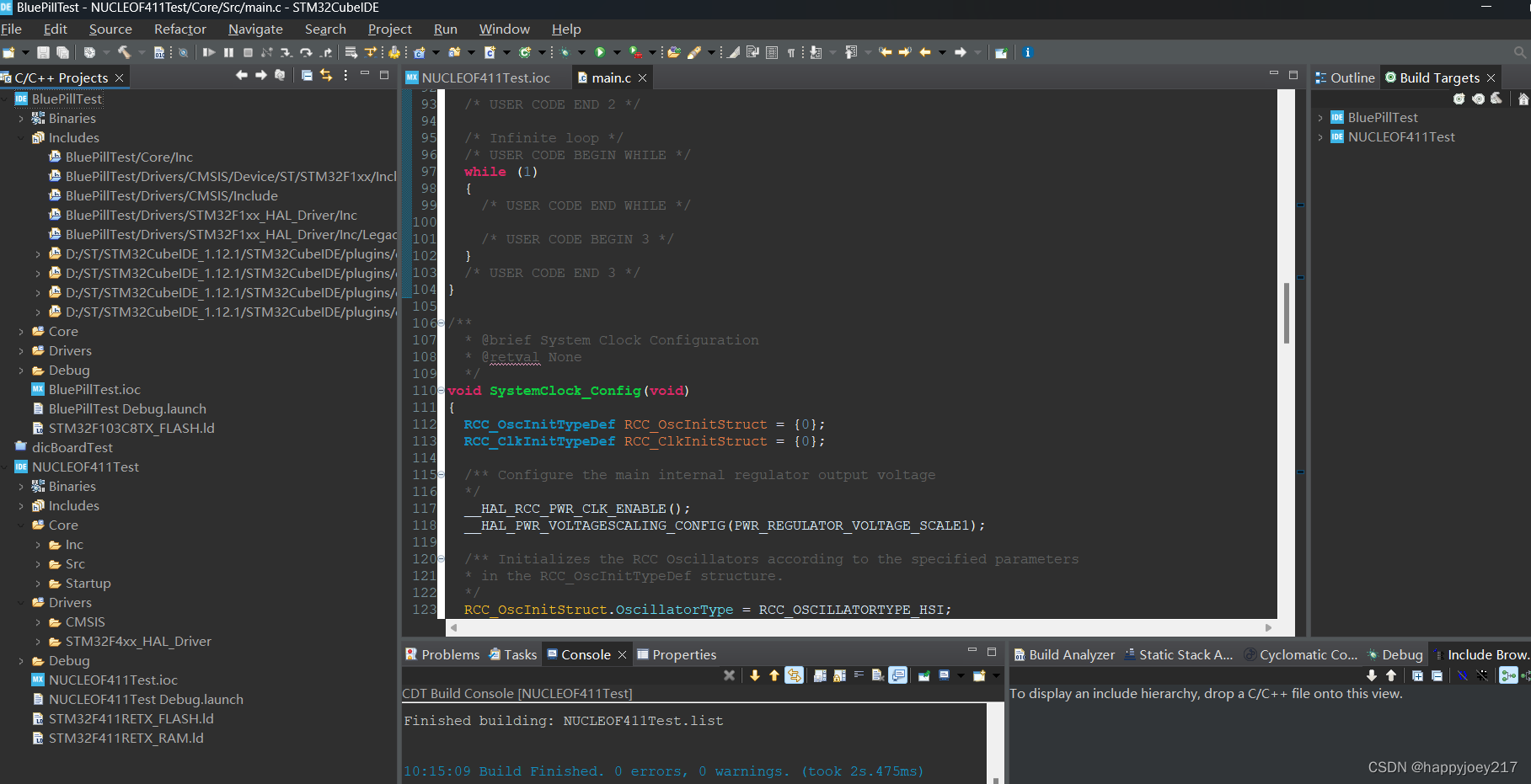Open the Project menu
This screenshot has height=784, width=1531.
point(389,29)
